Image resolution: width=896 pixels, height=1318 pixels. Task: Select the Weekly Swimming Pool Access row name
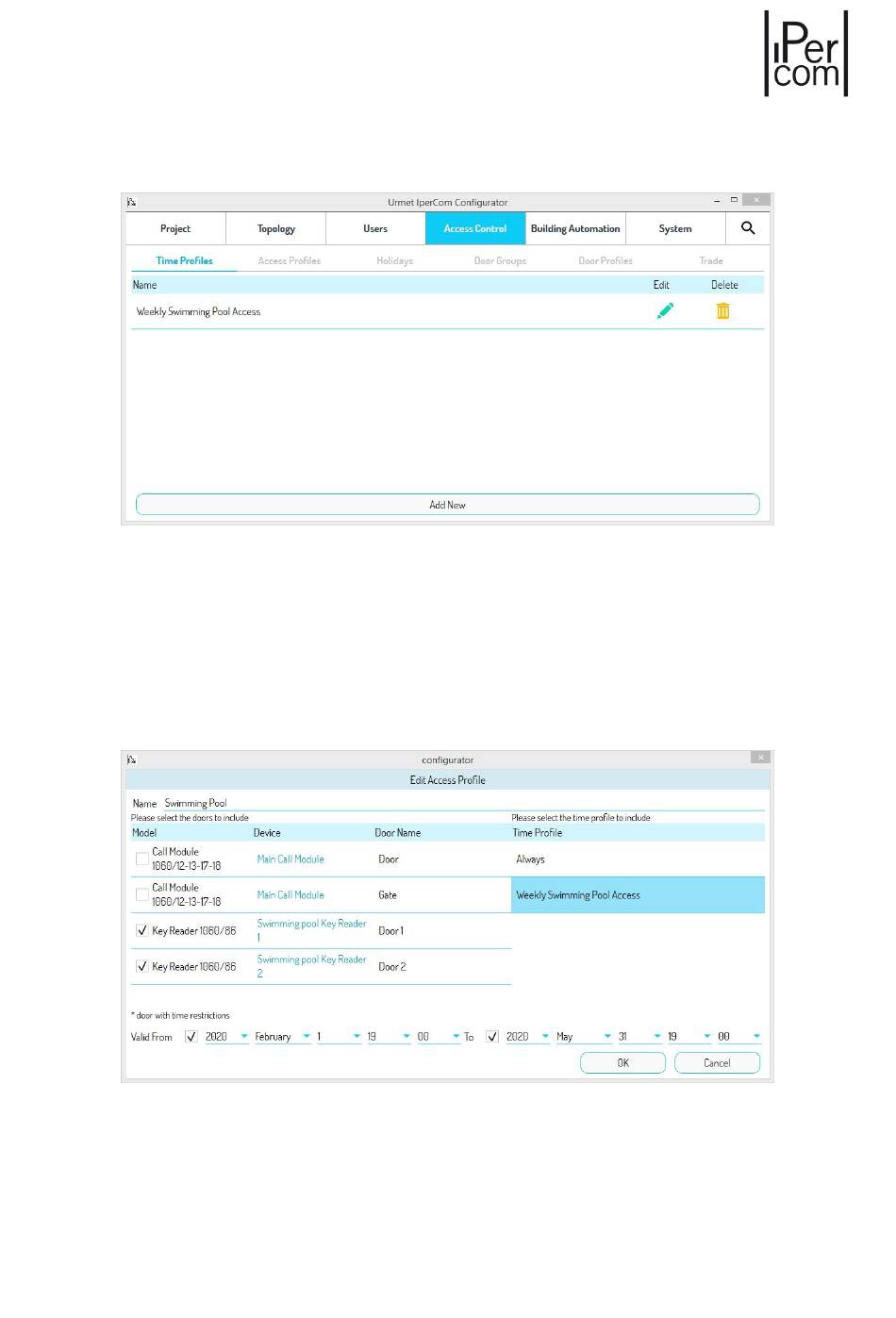pyautogui.click(x=198, y=311)
